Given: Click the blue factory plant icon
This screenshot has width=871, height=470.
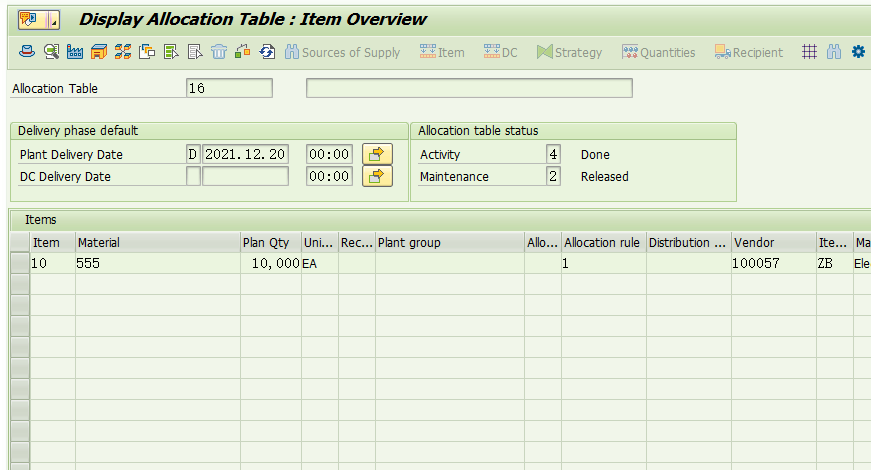Looking at the screenshot, I should (75, 52).
